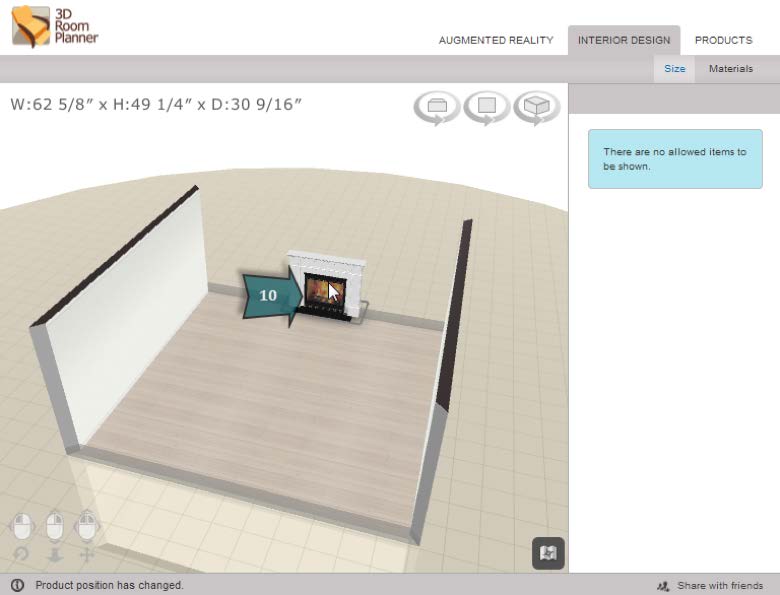Switch to the front square view icon
This screenshot has height=595, width=780.
pos(487,107)
